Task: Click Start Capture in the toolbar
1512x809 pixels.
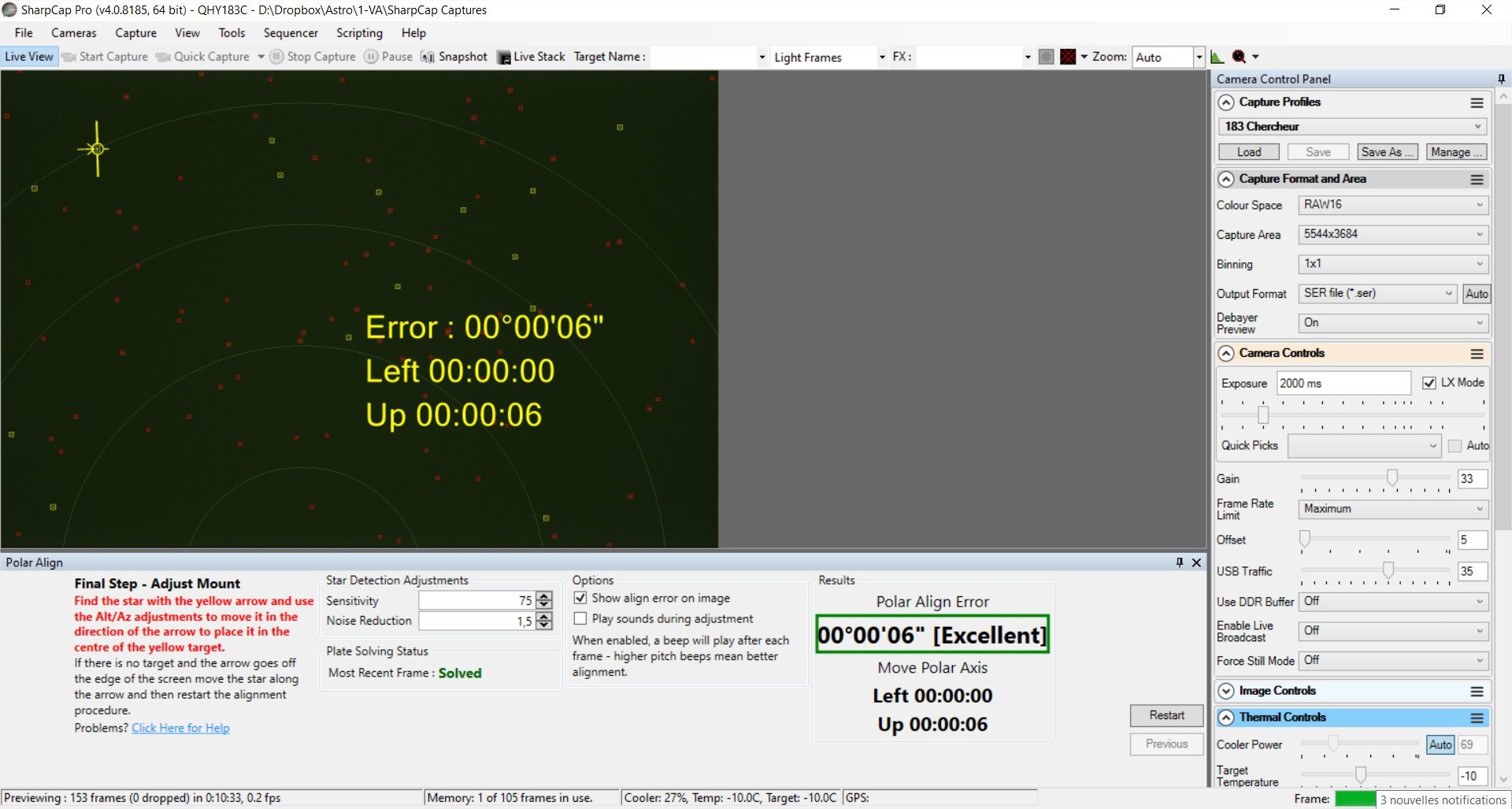Action: point(105,57)
